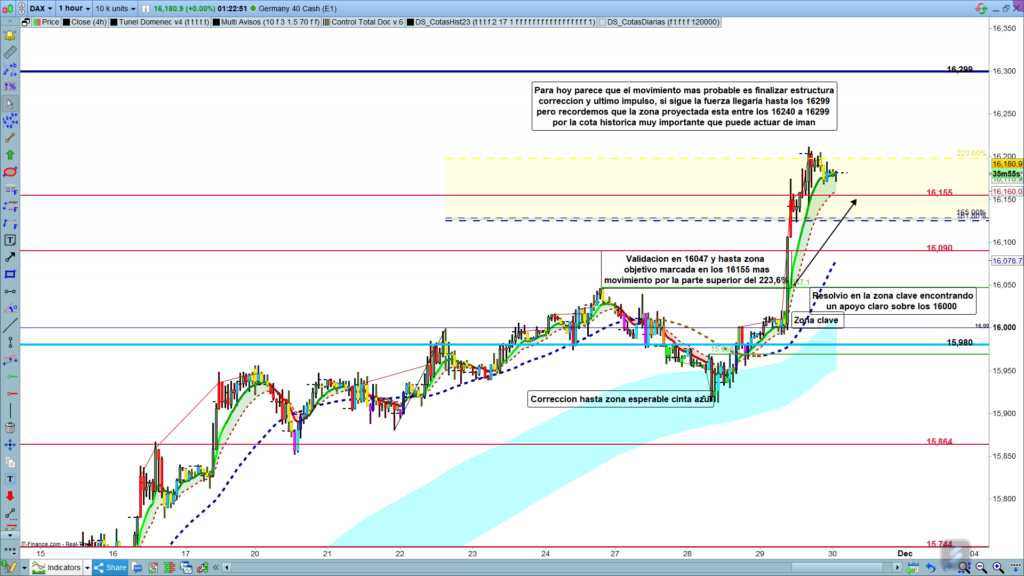Select the green up arrow drawing tool
1024x576 pixels.
tap(10, 155)
